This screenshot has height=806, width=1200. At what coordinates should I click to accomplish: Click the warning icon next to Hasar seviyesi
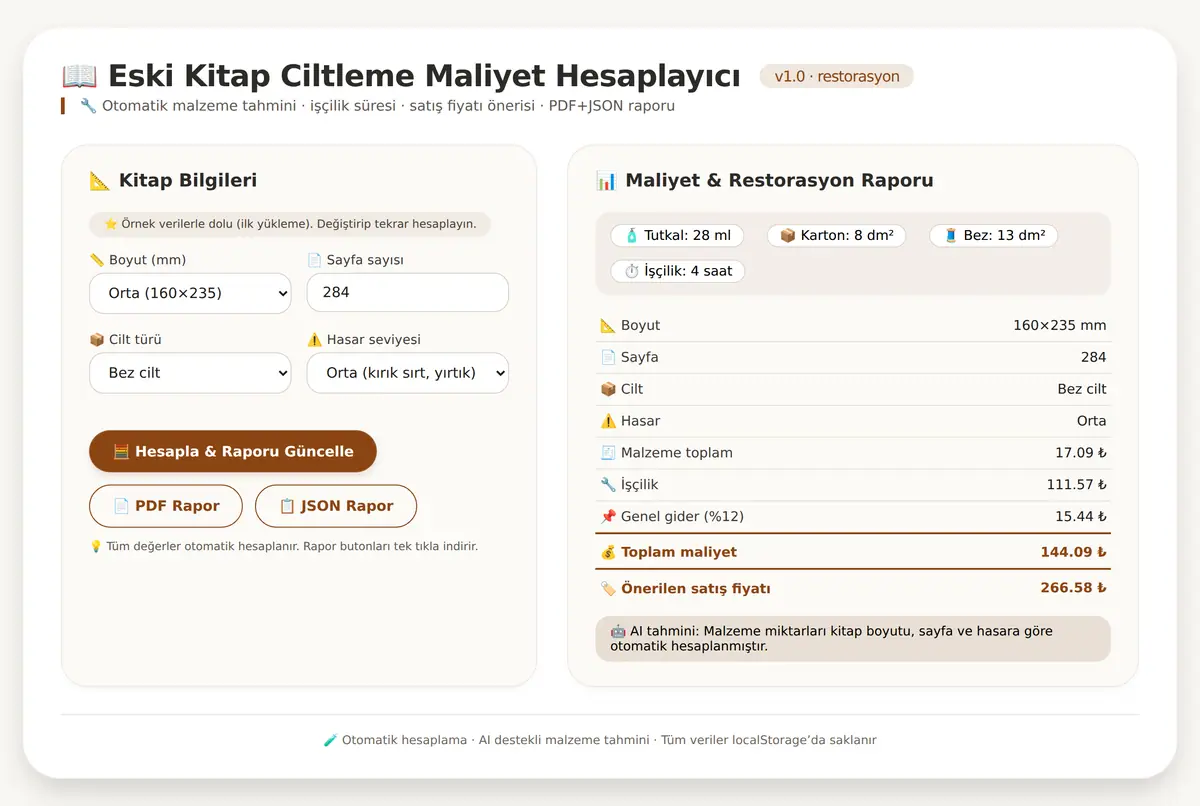[315, 340]
